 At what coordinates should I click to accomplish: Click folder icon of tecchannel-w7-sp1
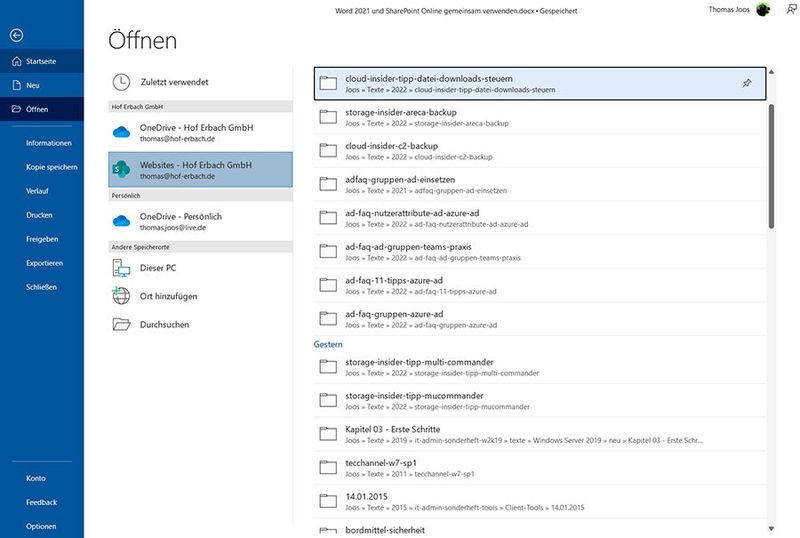(x=328, y=468)
